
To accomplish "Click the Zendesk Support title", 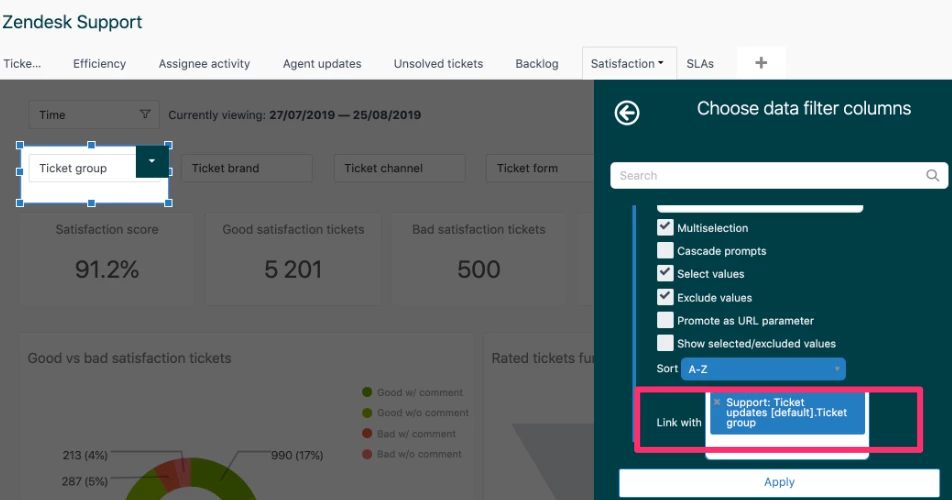I will point(72,22).
